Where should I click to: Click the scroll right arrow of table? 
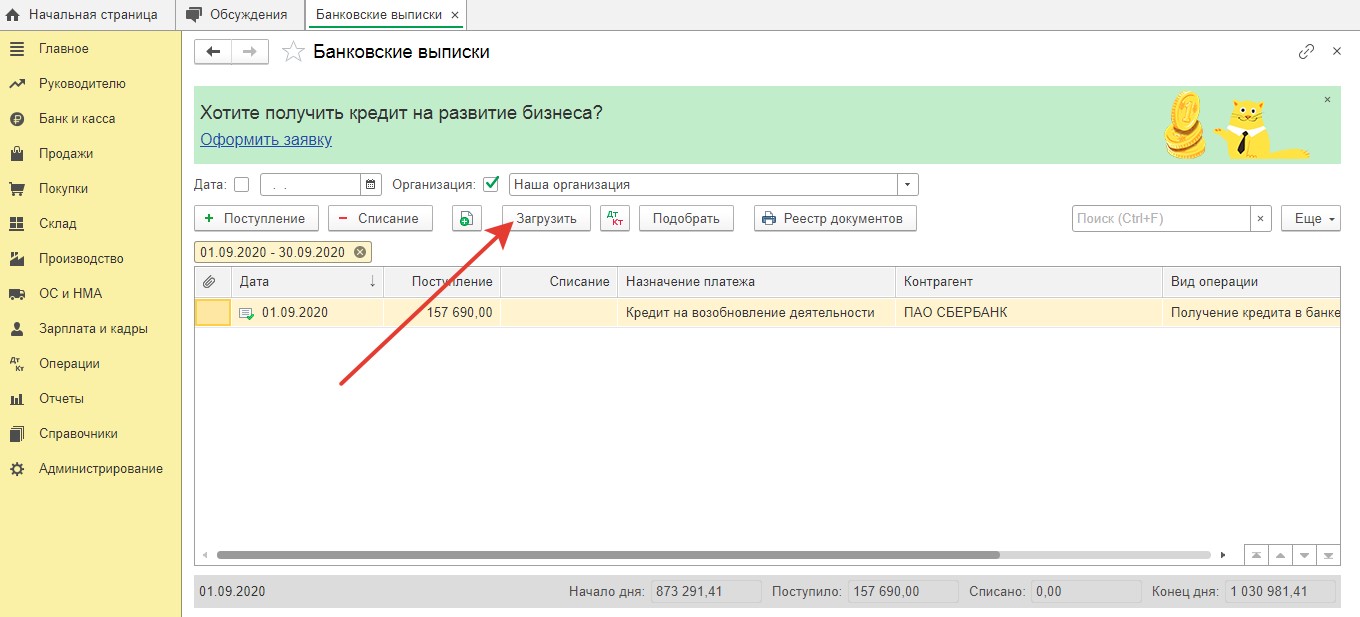(x=1223, y=555)
